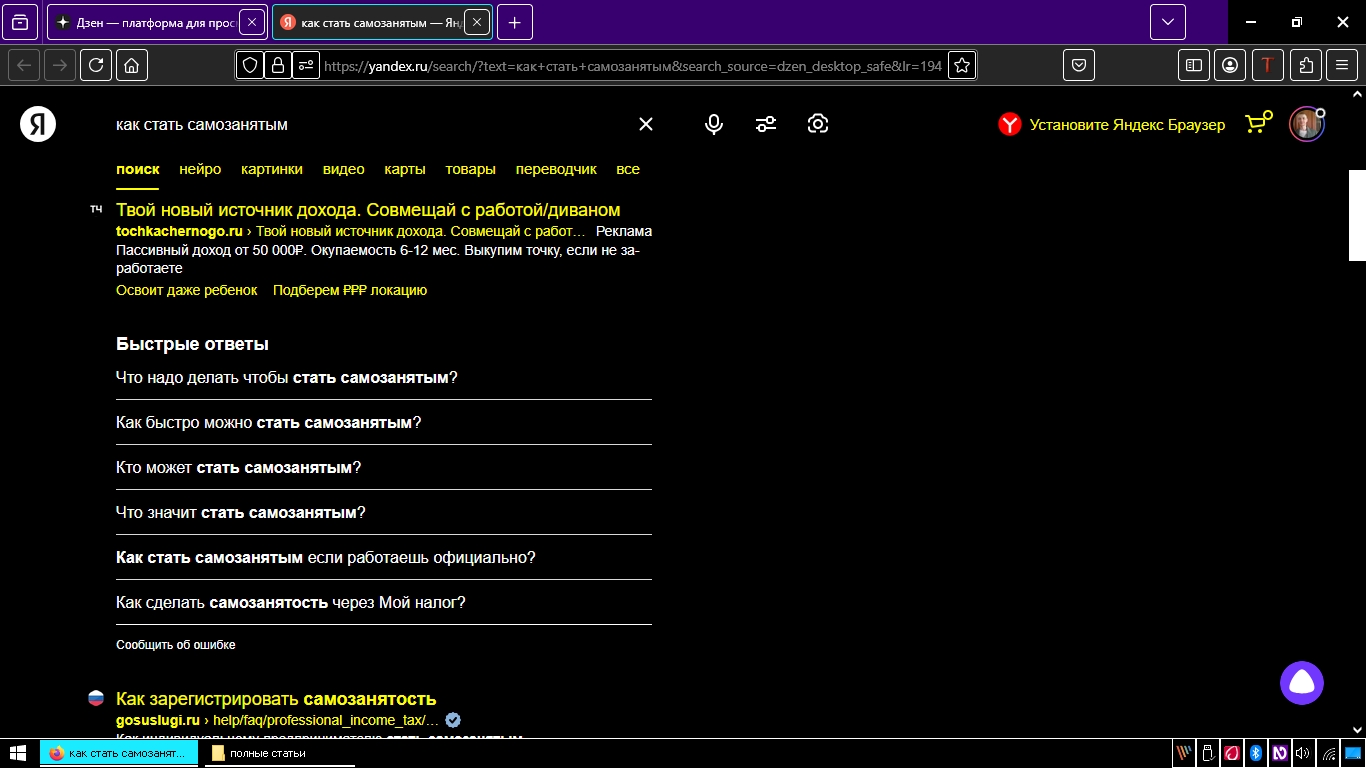Go back one page
Screen dimensions: 1366x768
pos(24,65)
